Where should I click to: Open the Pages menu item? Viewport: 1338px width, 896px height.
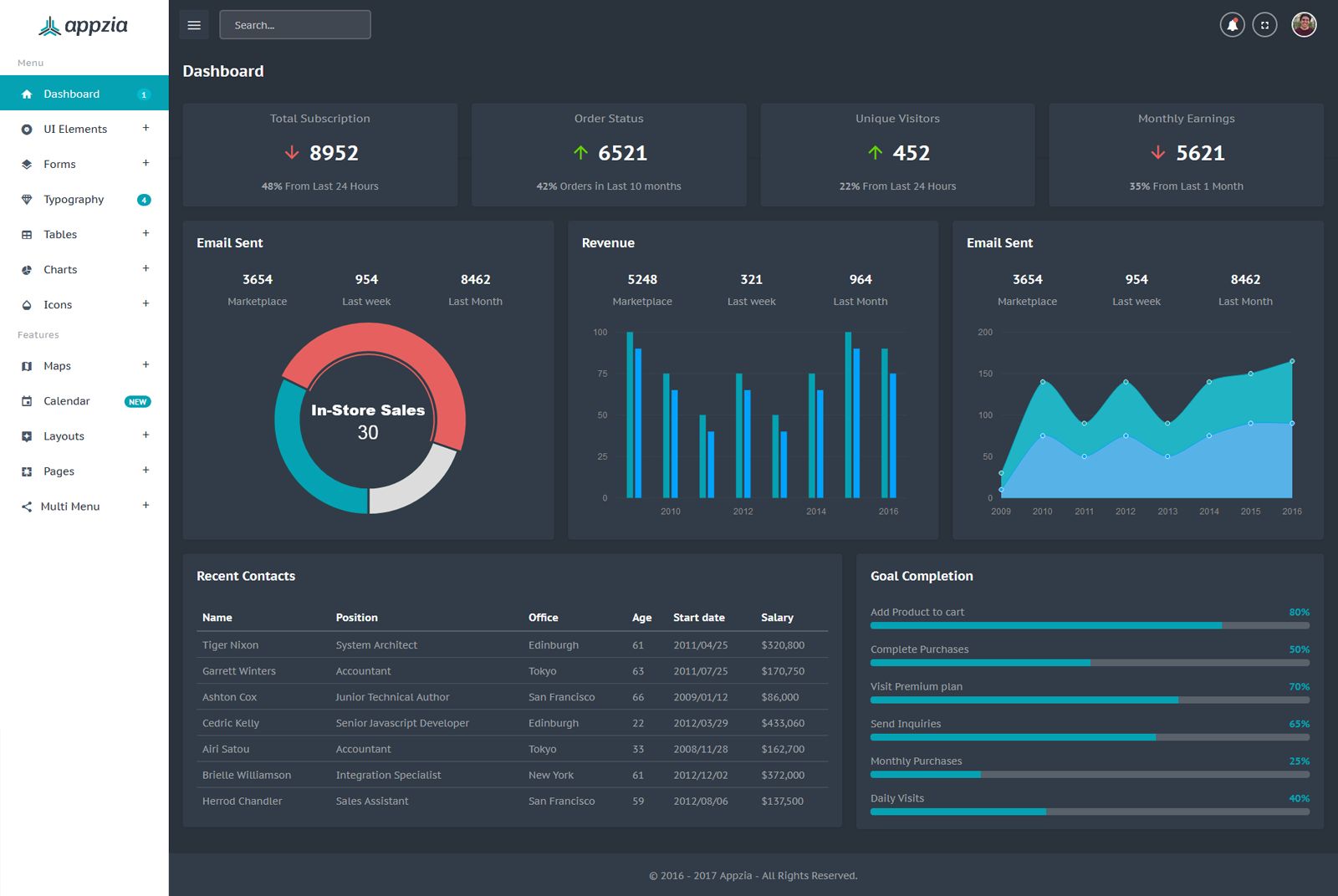coord(59,471)
